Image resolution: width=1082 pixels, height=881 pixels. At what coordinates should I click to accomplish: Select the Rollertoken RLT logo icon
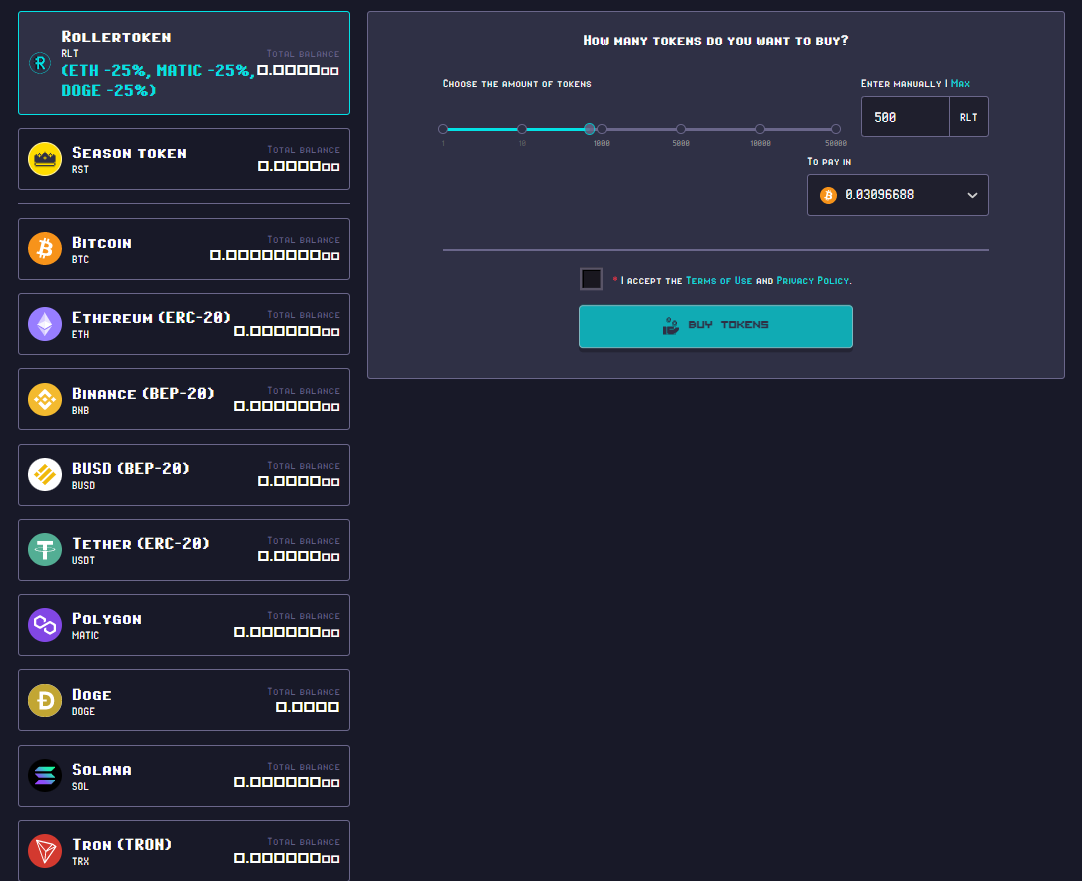[x=39, y=62]
